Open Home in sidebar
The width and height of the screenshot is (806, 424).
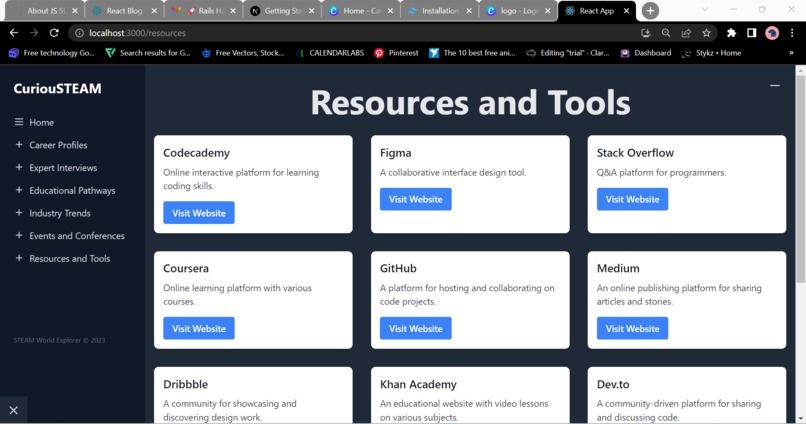coord(42,122)
